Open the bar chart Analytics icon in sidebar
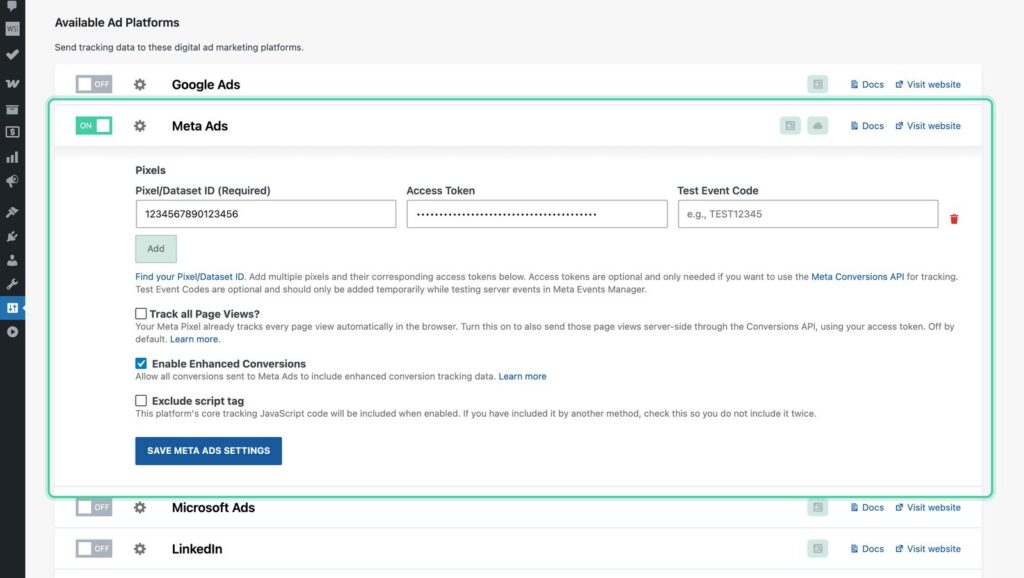 click(x=12, y=157)
